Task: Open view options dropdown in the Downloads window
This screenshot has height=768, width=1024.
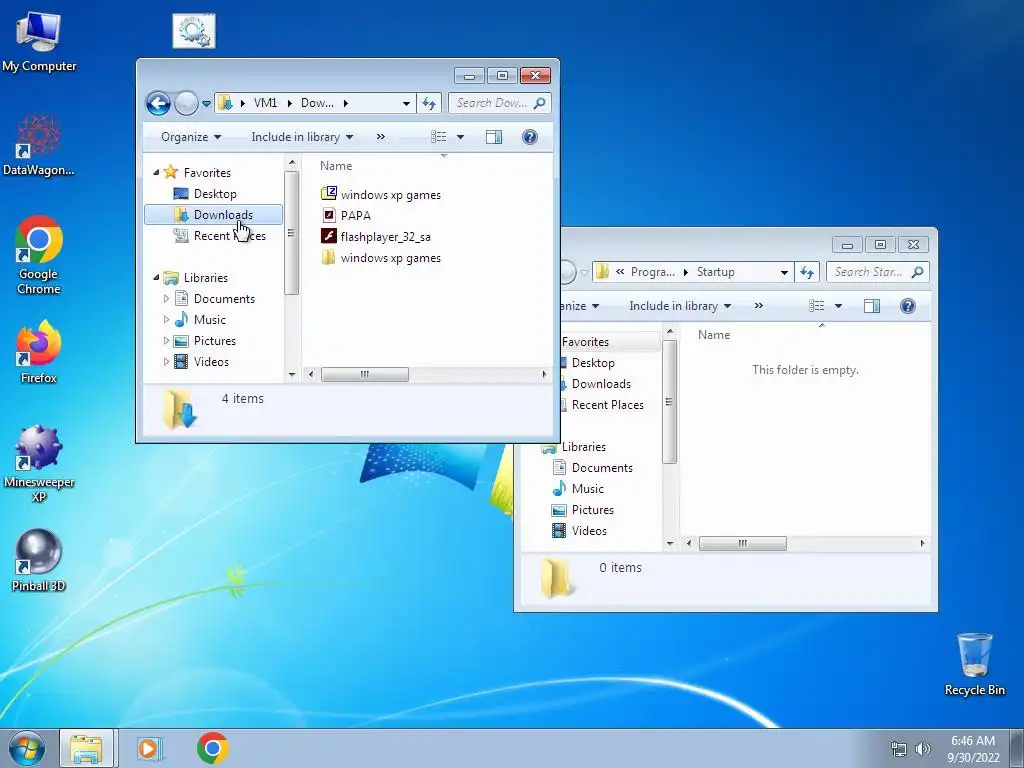Action: pos(460,136)
